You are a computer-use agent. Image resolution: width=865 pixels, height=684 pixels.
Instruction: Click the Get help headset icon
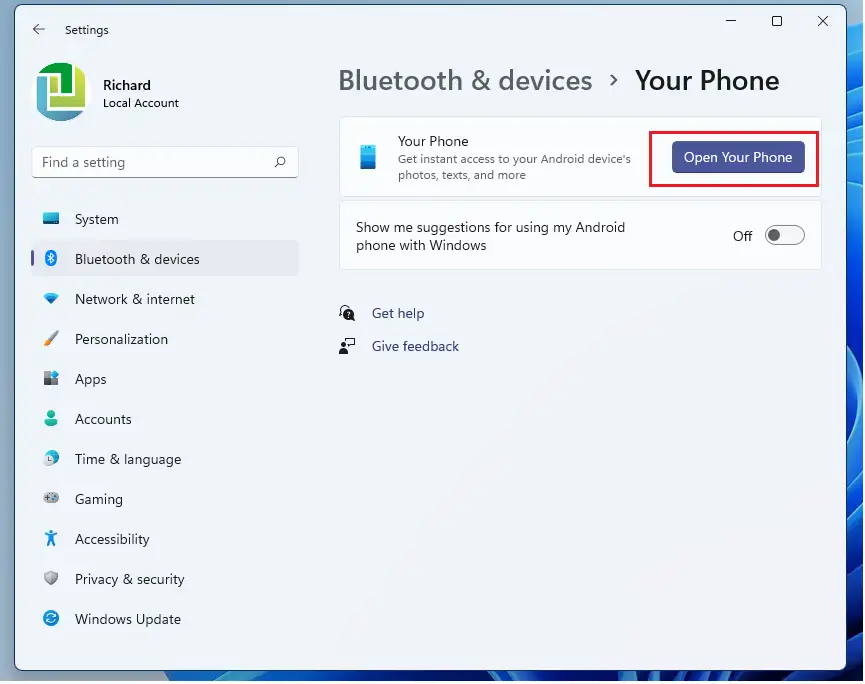pos(347,313)
